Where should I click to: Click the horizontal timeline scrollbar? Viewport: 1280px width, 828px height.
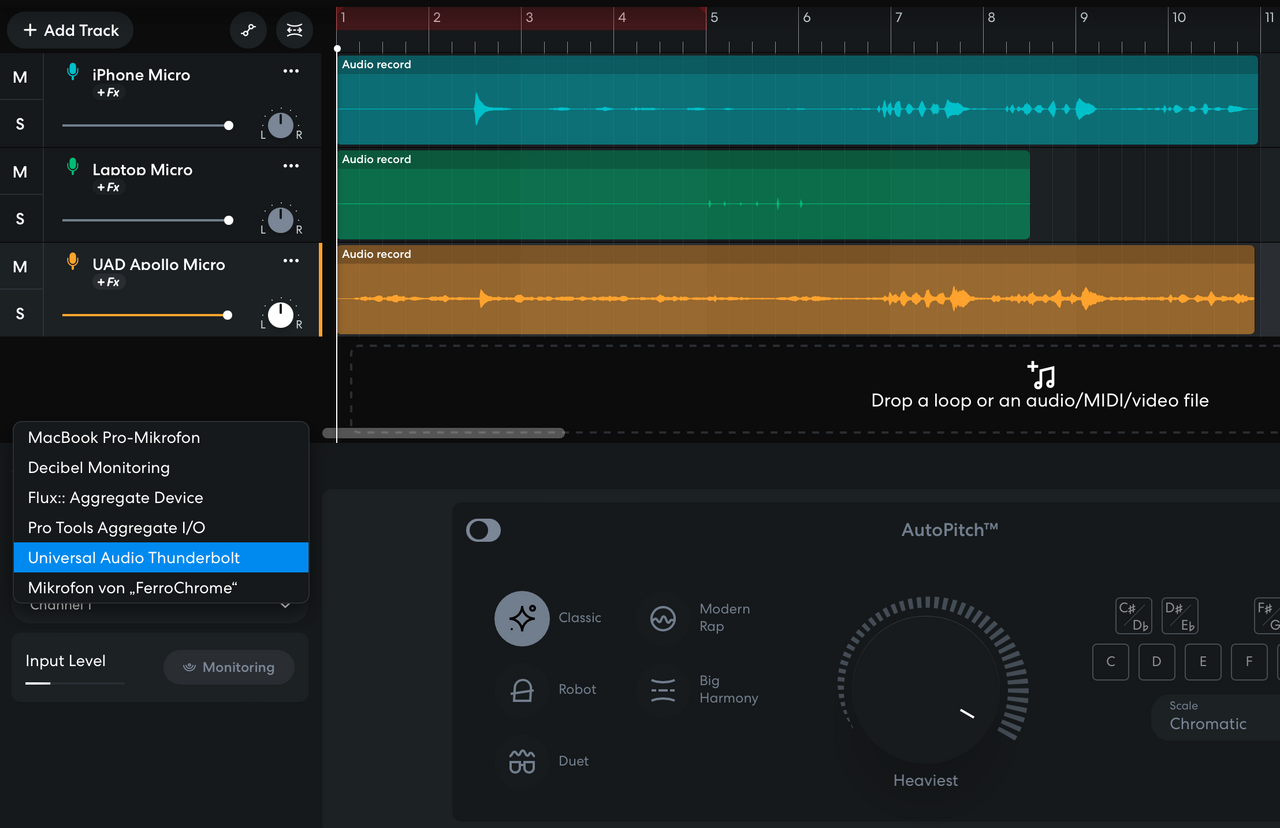pyautogui.click(x=444, y=433)
